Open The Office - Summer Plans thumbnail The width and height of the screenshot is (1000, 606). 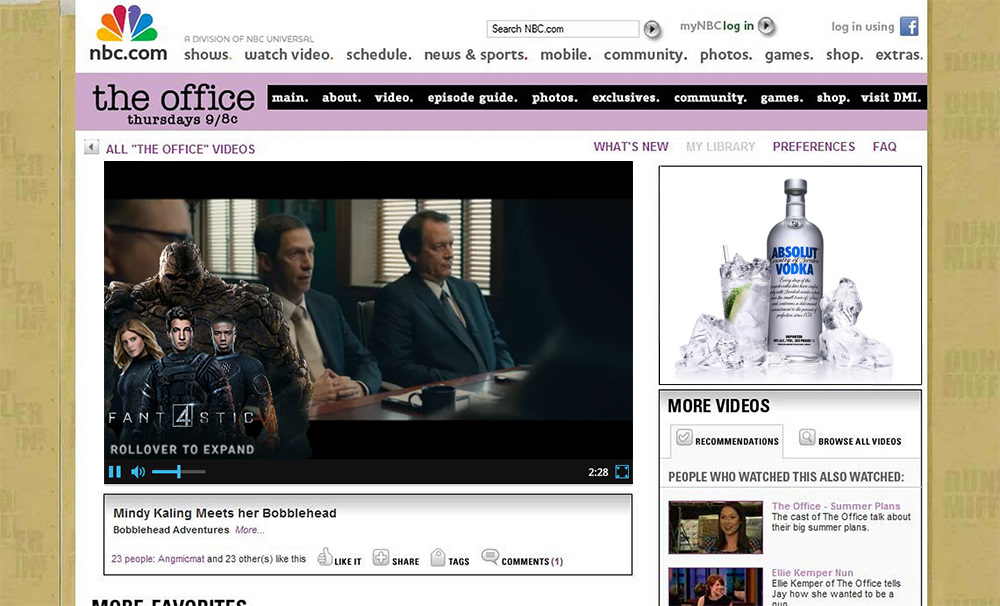(716, 527)
